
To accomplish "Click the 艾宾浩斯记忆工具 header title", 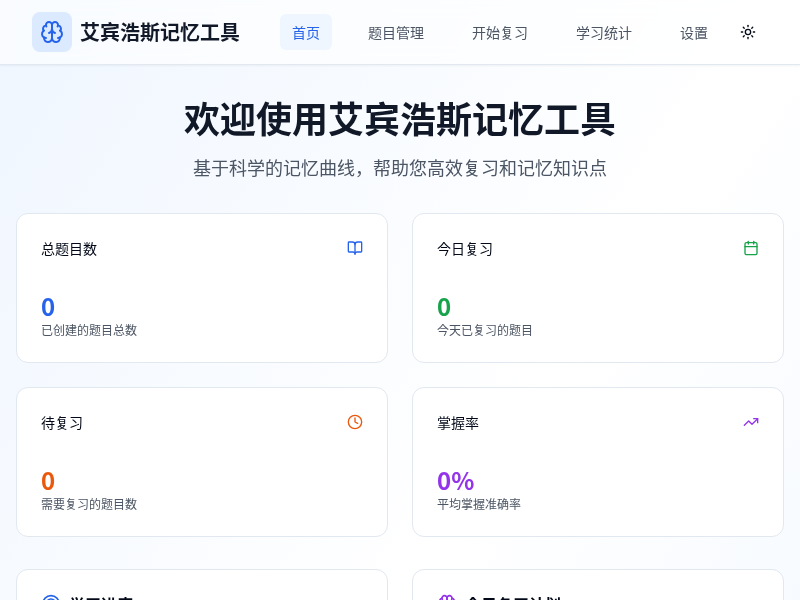I will tap(160, 32).
